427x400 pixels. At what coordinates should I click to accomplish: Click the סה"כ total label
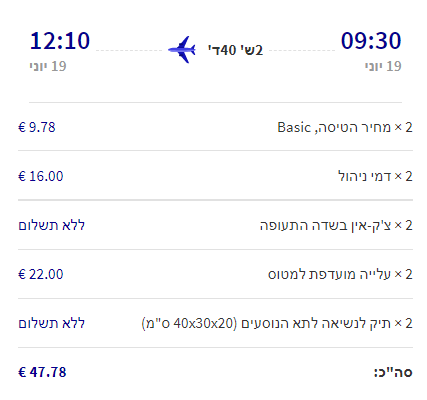coord(393,372)
